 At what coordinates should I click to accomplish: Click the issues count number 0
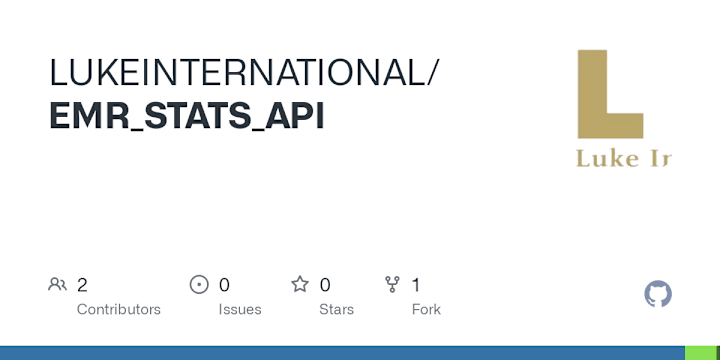point(224,285)
